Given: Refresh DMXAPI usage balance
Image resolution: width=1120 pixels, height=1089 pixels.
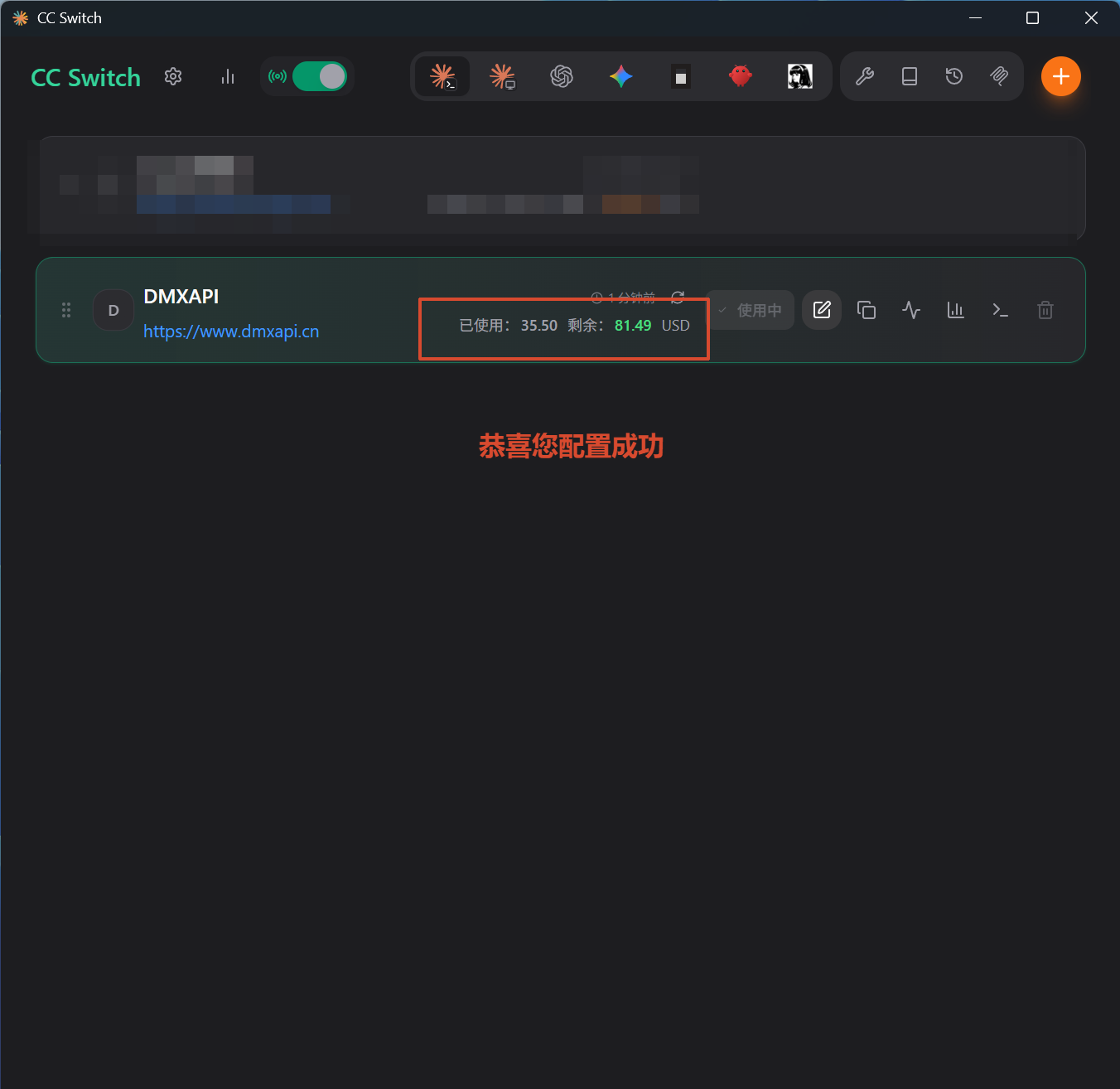Looking at the screenshot, I should point(678,297).
